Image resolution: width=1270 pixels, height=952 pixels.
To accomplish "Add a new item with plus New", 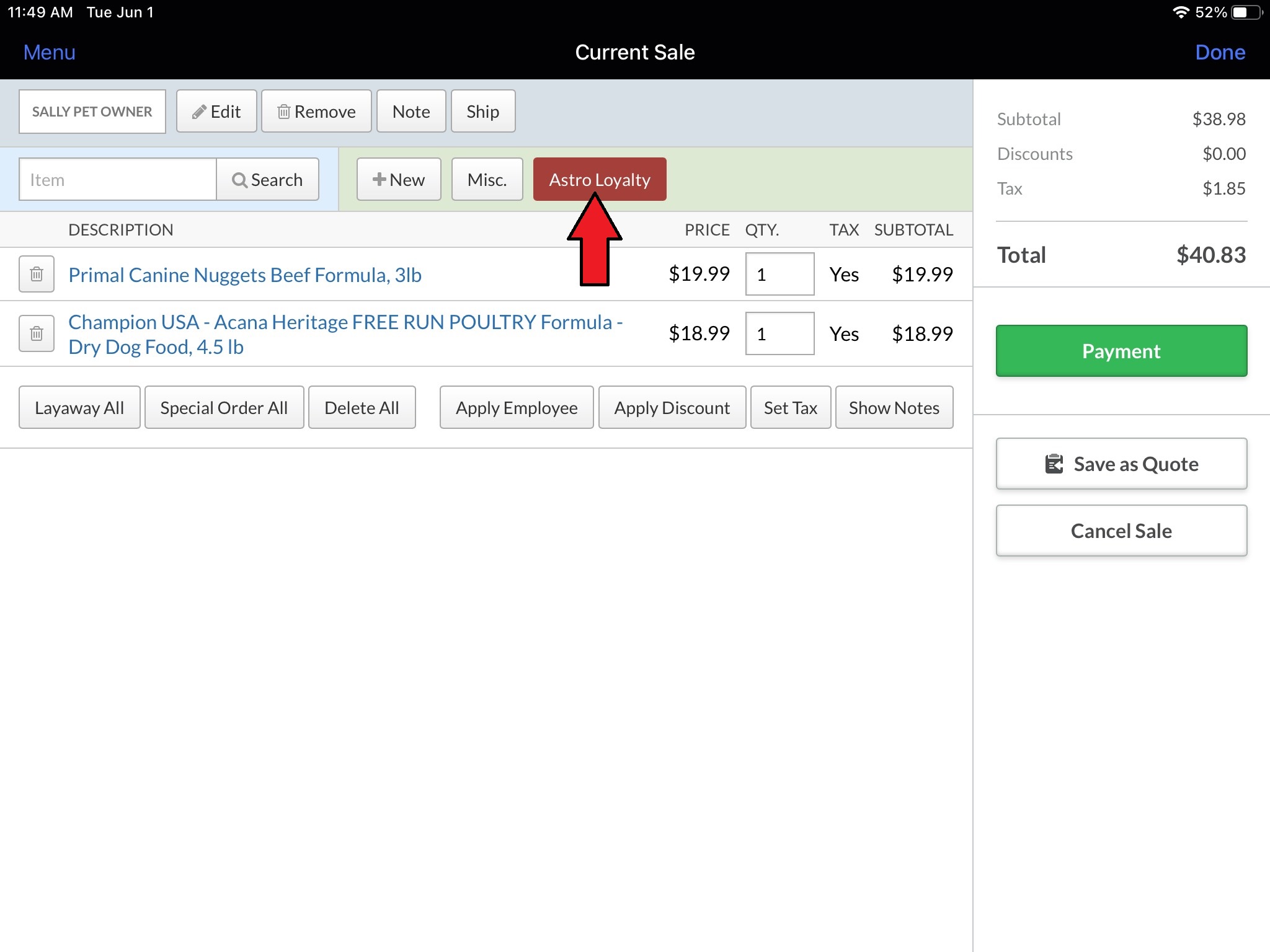I will tap(399, 180).
